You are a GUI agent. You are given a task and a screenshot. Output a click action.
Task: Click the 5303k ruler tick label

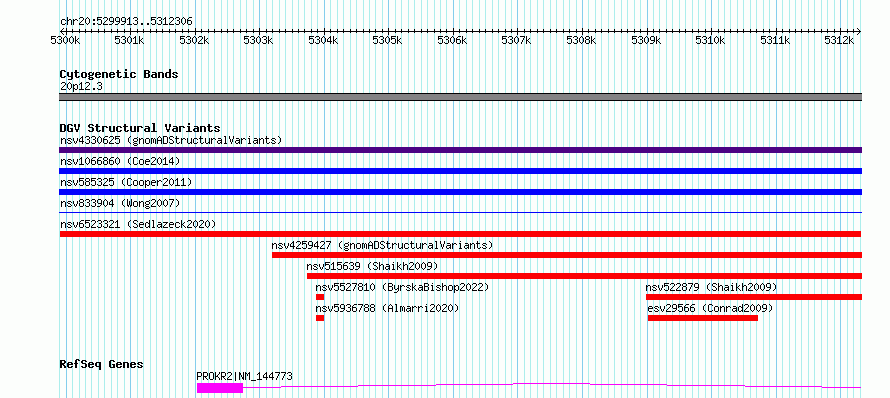259,40
